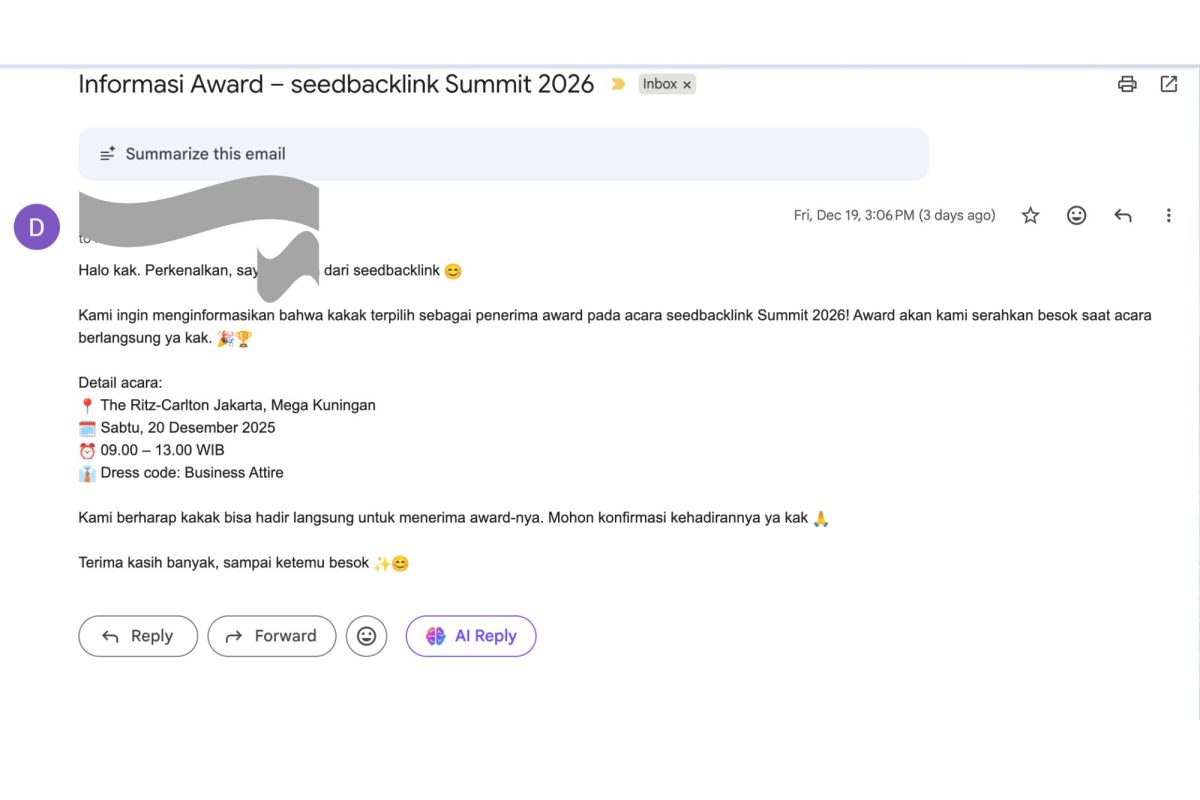1200x800 pixels.
Task: Click the round emoji button beside Forward
Action: coord(366,636)
